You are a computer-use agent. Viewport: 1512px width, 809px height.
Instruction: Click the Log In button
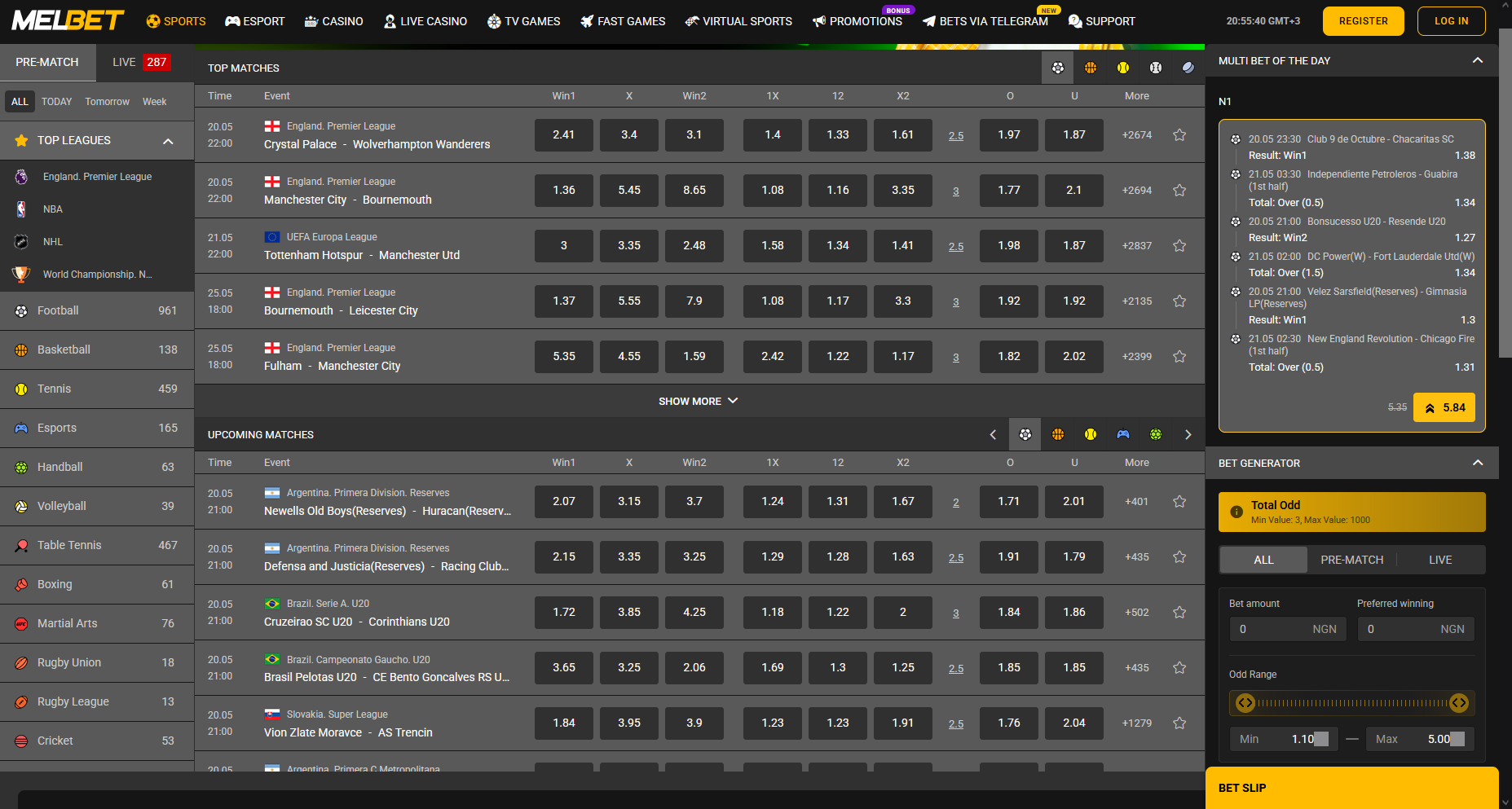click(x=1451, y=21)
